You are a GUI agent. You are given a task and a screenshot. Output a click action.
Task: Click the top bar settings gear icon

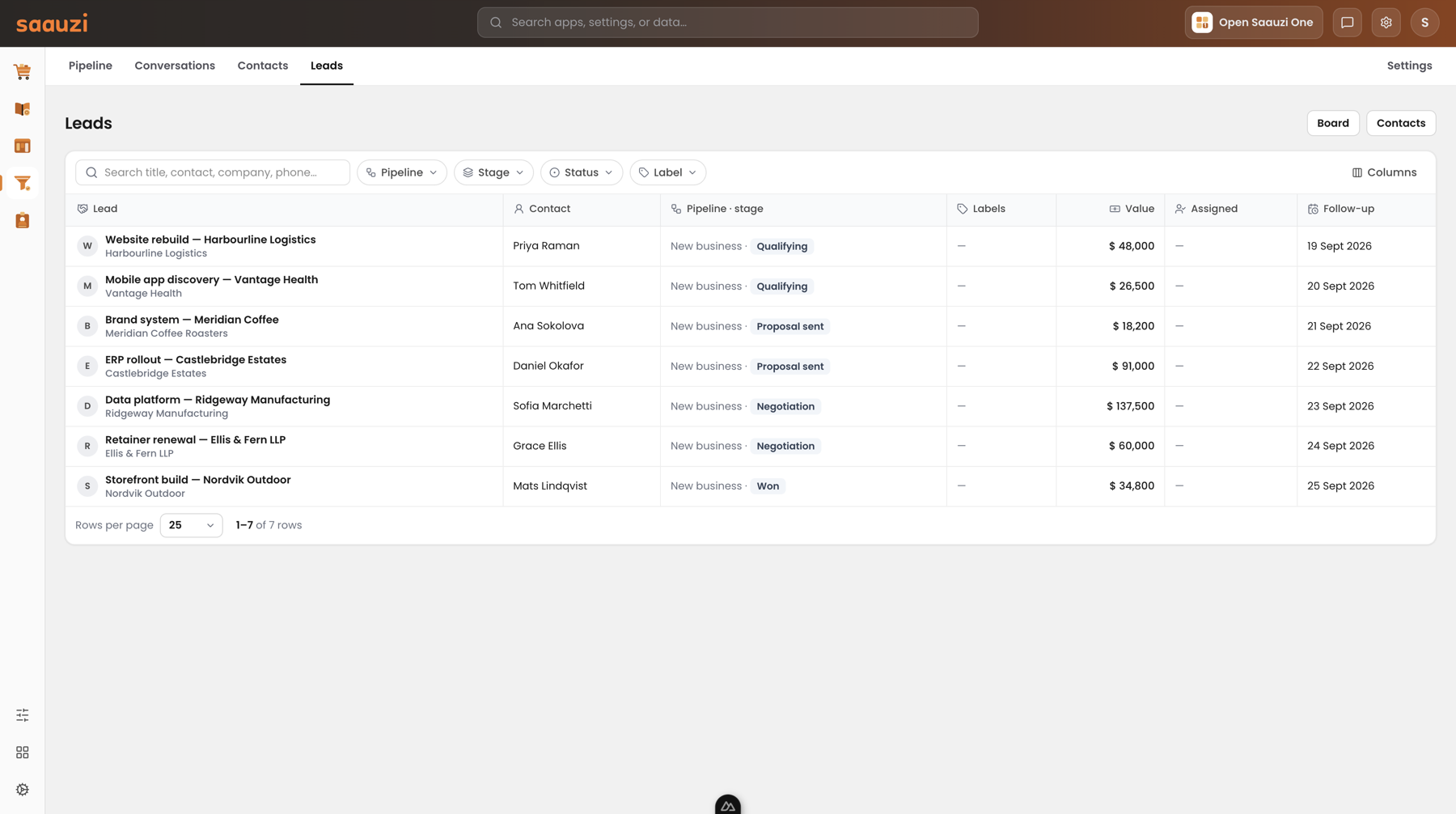[x=1386, y=23]
